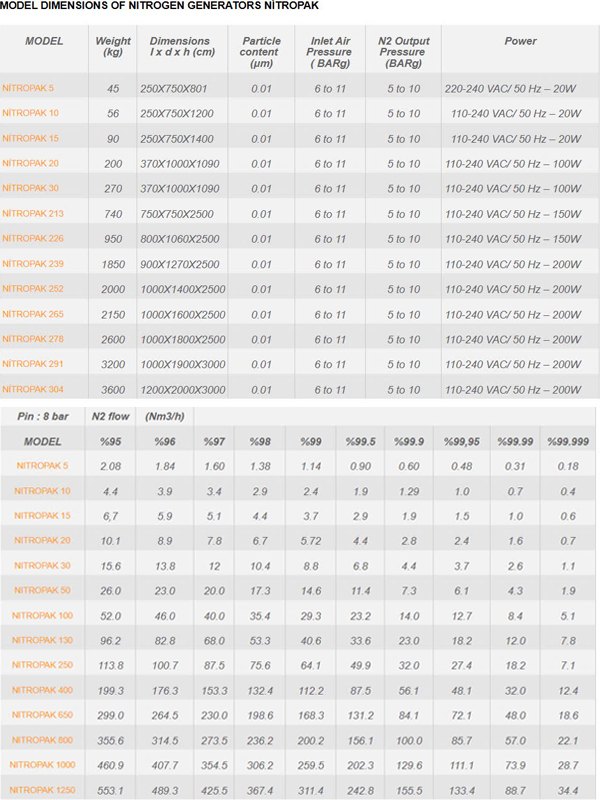Click the flow value 460.9

click(x=111, y=765)
